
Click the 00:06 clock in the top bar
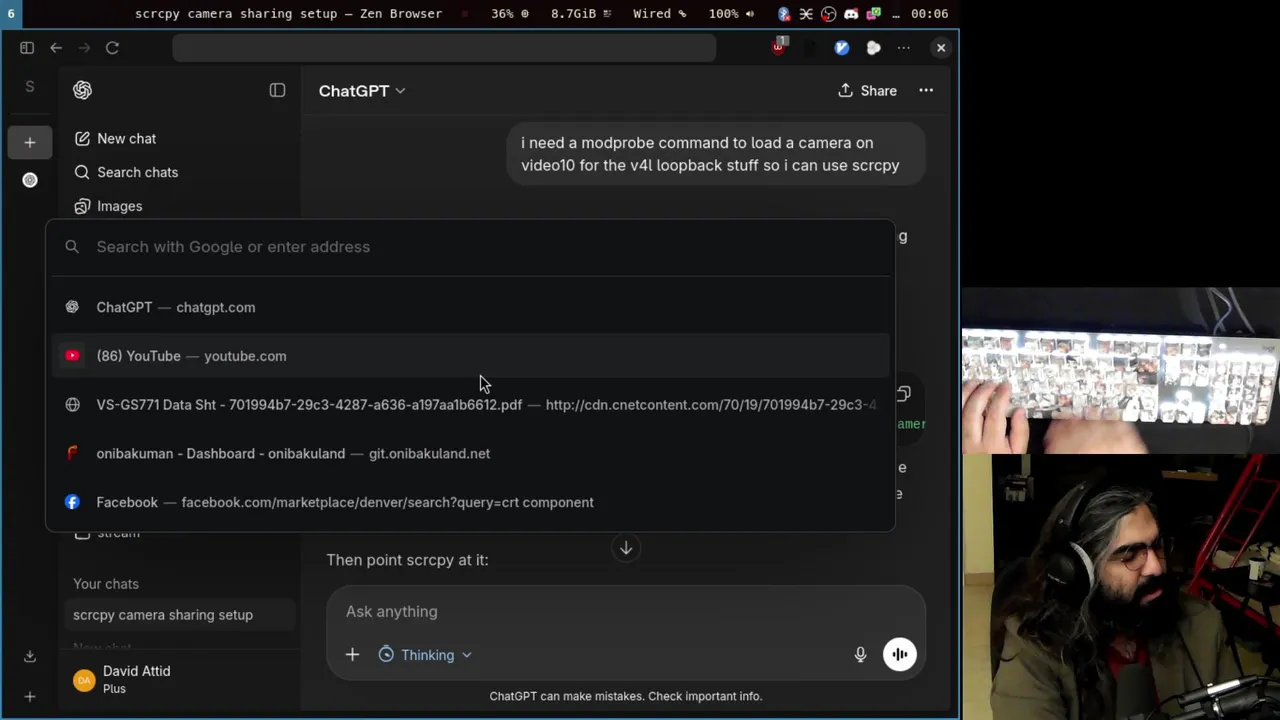[929, 14]
